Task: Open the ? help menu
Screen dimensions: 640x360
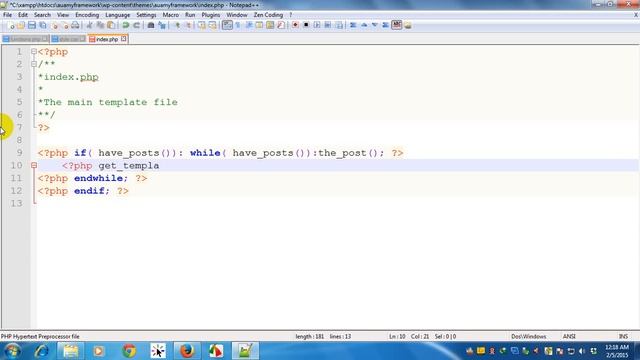Action: [291, 15]
